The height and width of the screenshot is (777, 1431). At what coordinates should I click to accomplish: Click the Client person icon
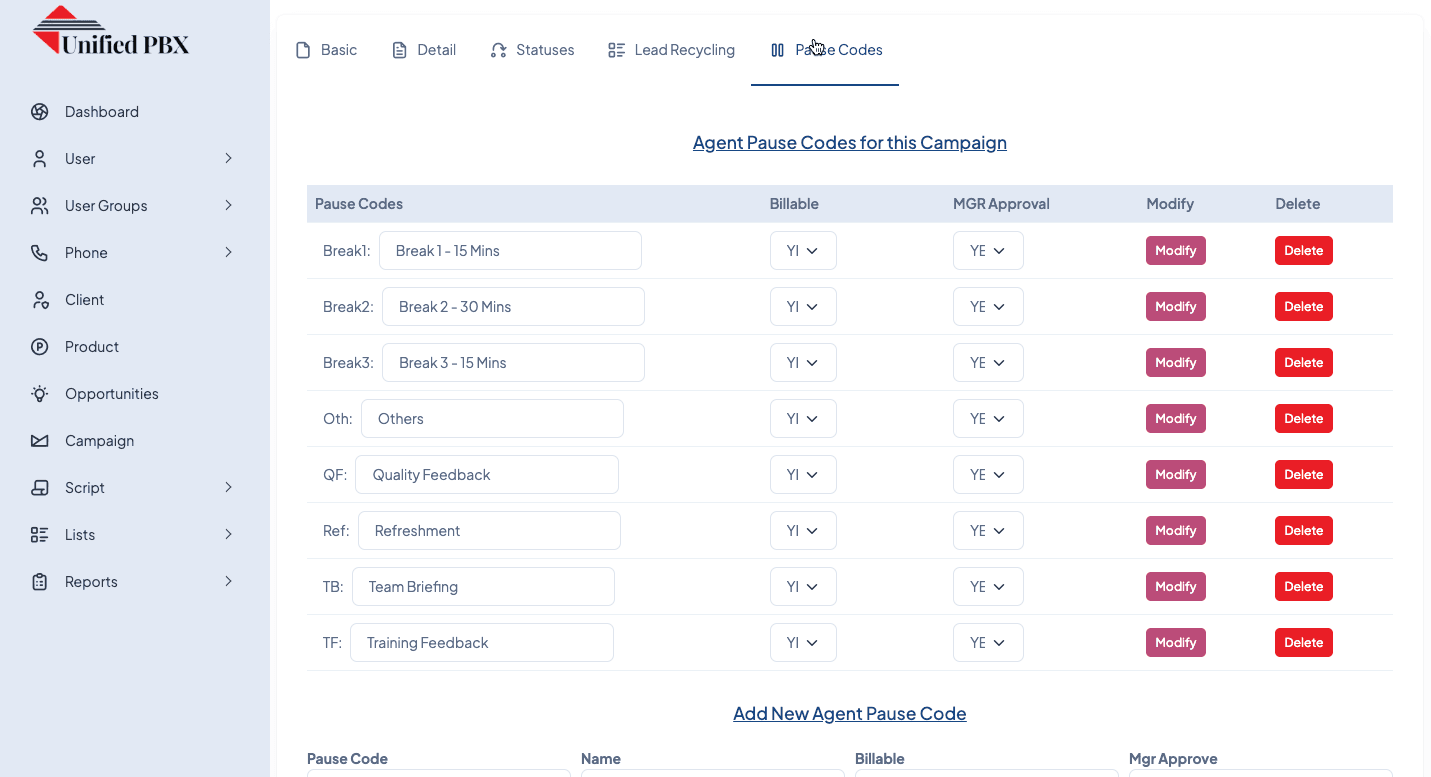[x=40, y=300]
